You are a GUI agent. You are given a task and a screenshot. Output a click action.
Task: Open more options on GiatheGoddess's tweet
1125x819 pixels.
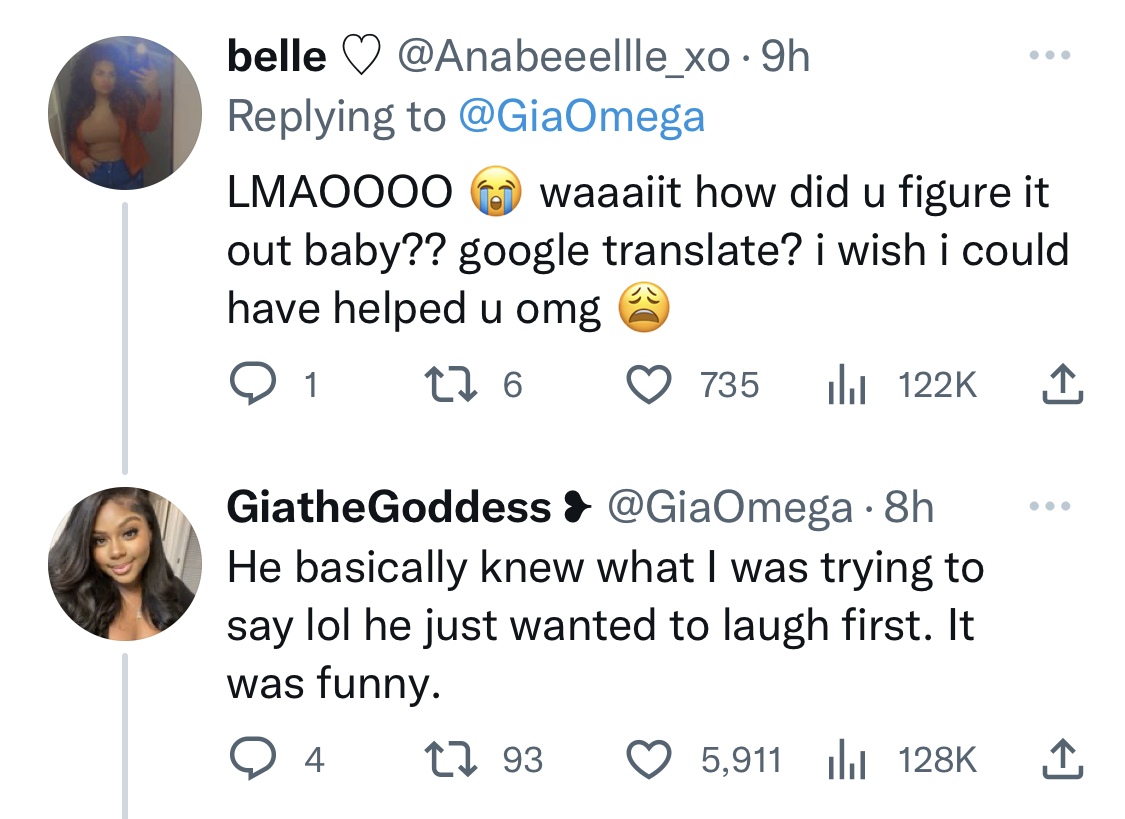pyautogui.click(x=1049, y=506)
